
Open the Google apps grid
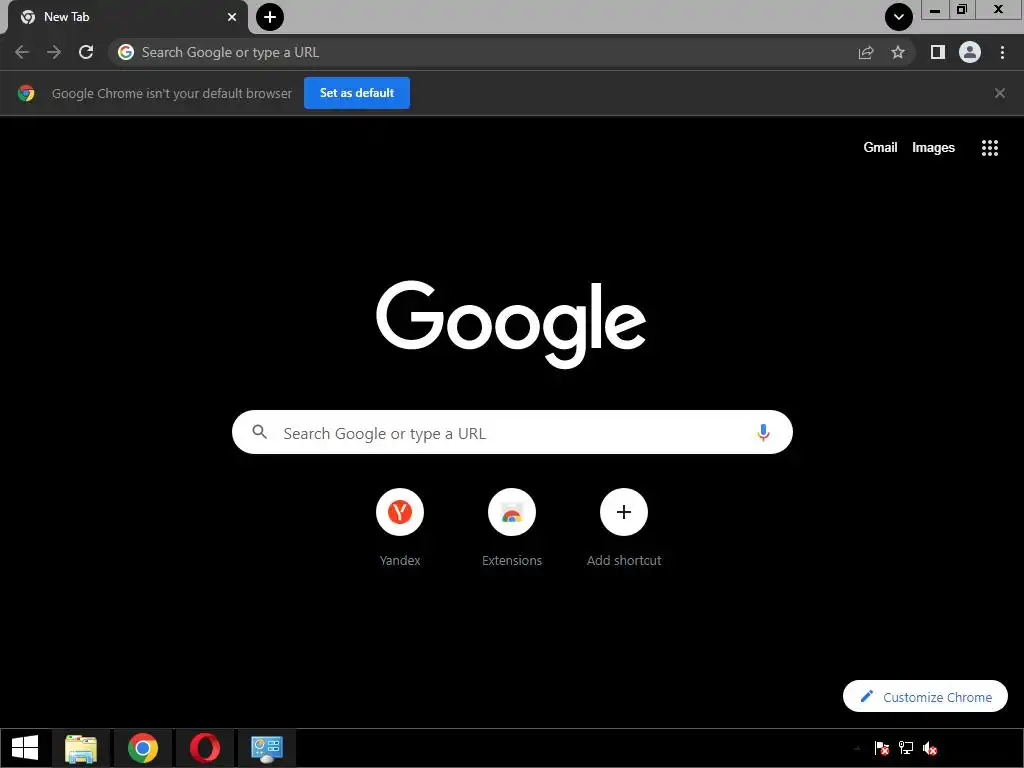(x=990, y=148)
